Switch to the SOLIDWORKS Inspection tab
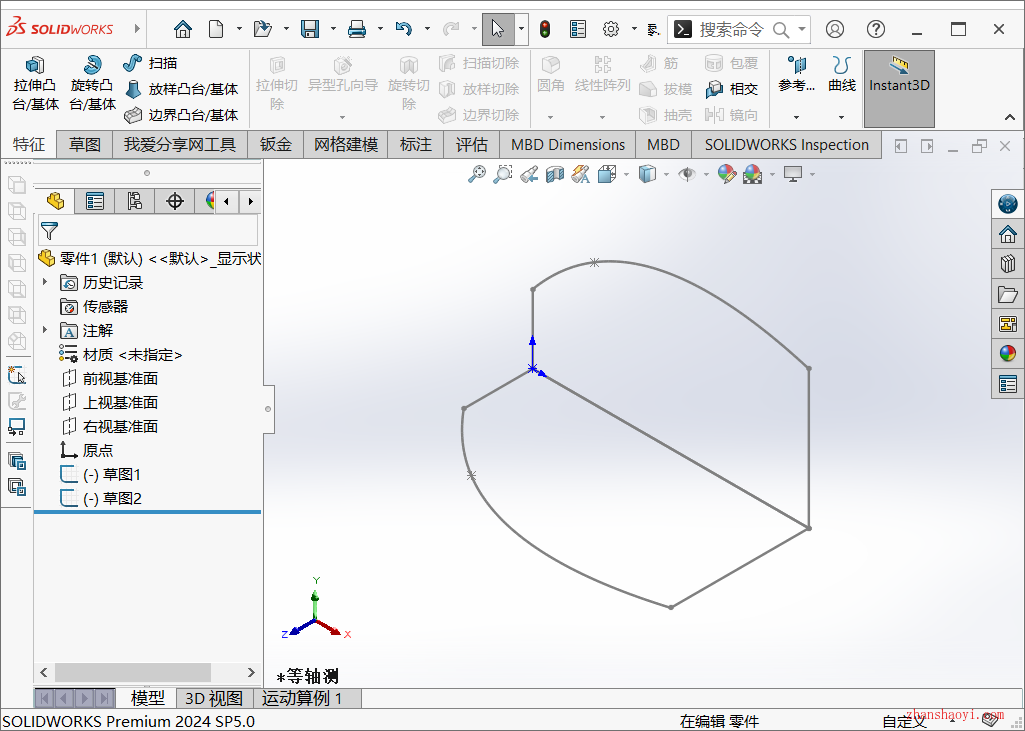The width and height of the screenshot is (1025, 731). [x=786, y=144]
